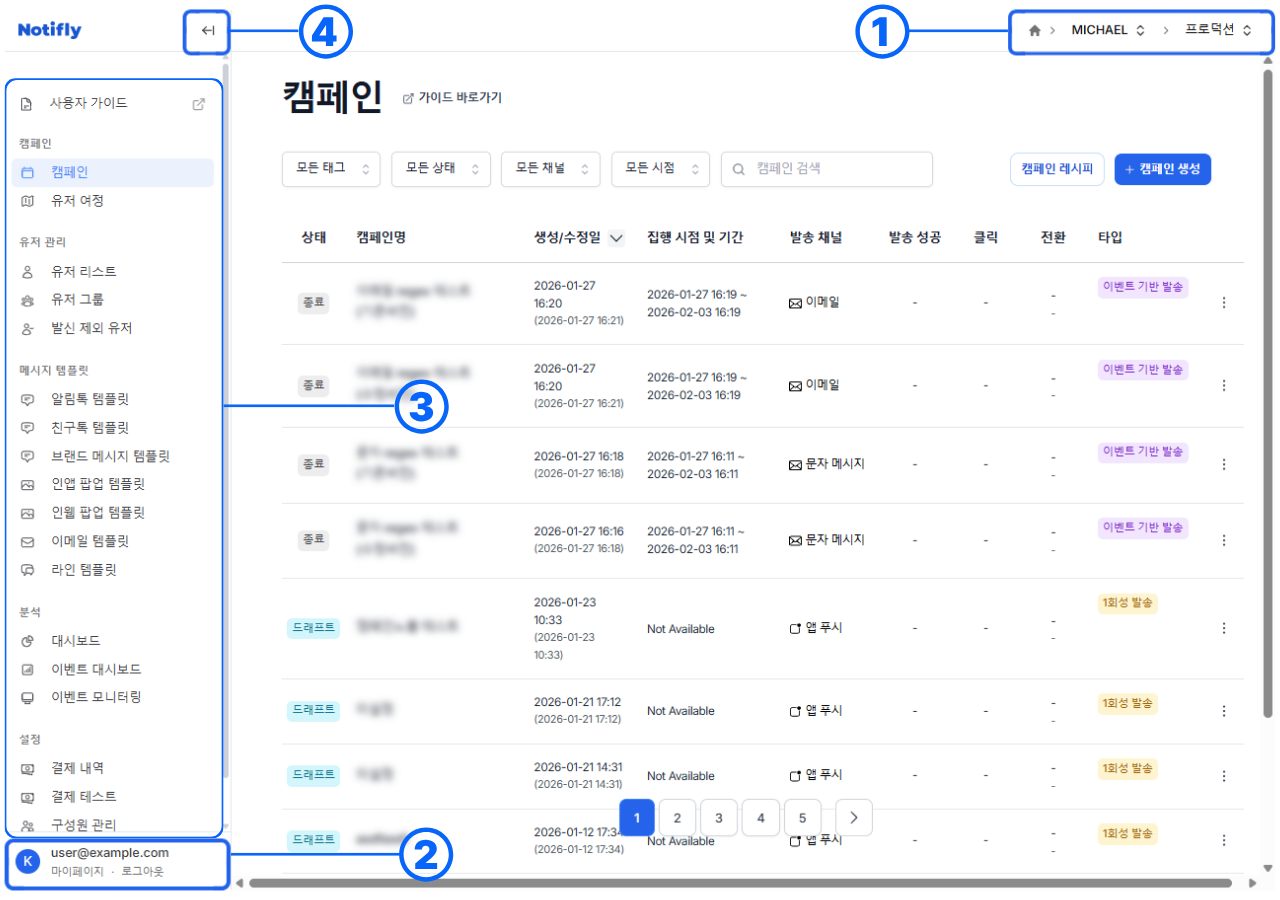Image resolution: width=1280 pixels, height=900 pixels.
Task: Click the 캠페인 생성 button
Action: pos(1163,169)
